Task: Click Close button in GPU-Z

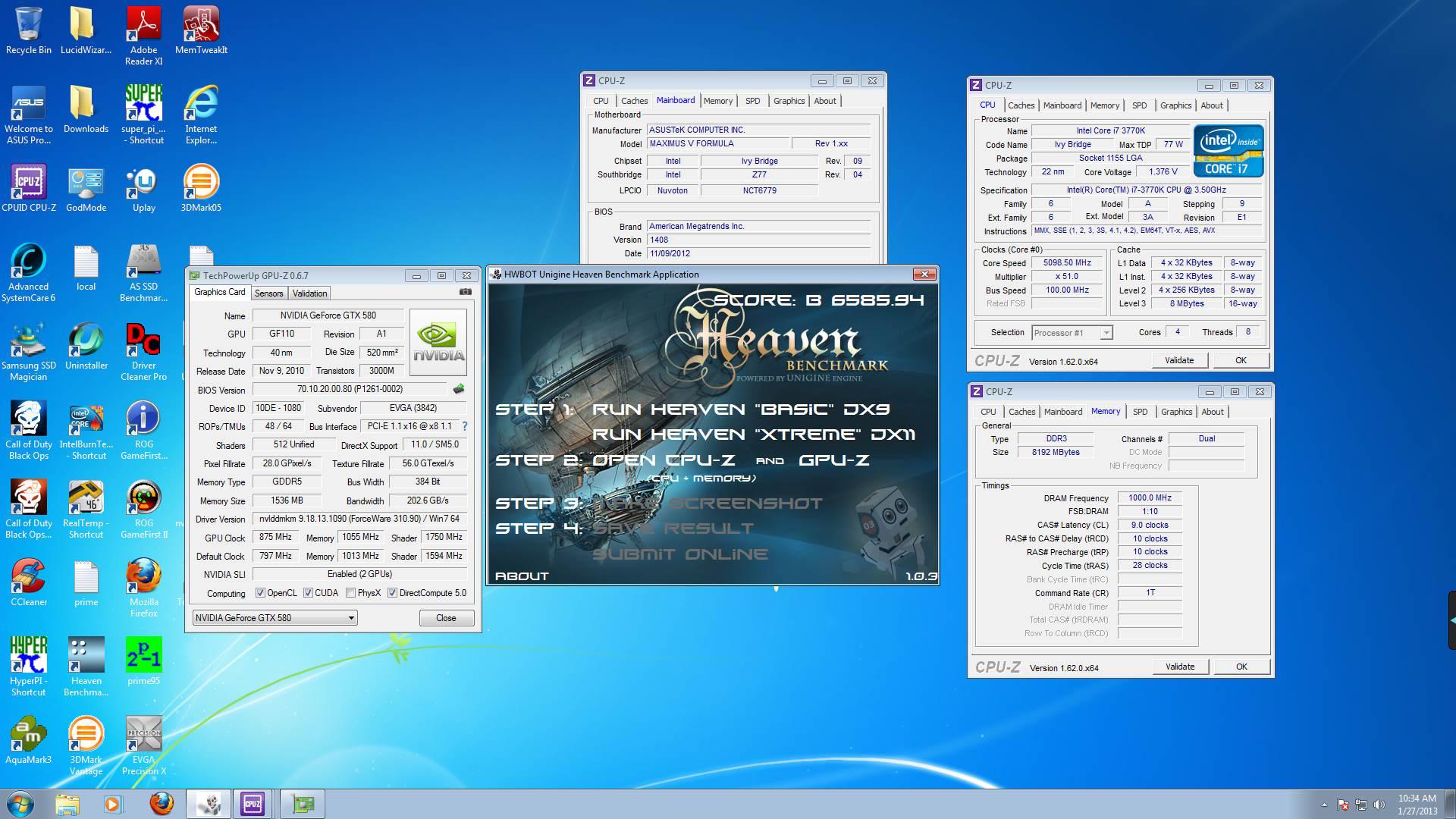Action: click(x=446, y=618)
